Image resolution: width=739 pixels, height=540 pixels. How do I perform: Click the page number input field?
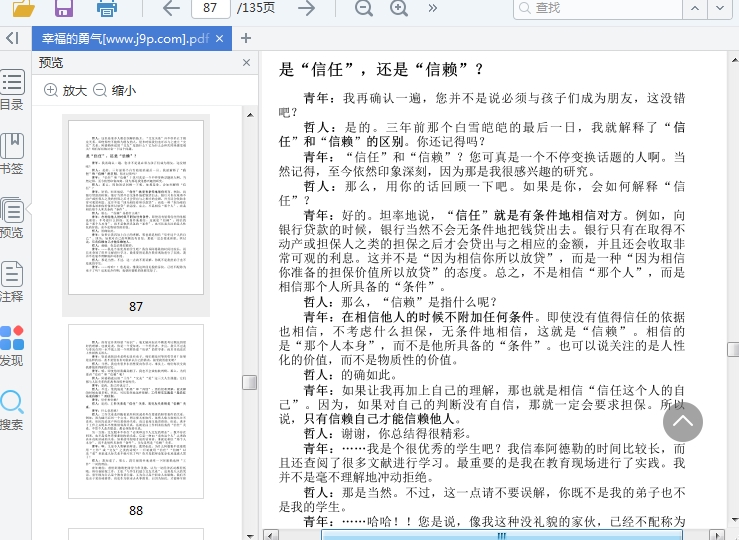coord(210,8)
